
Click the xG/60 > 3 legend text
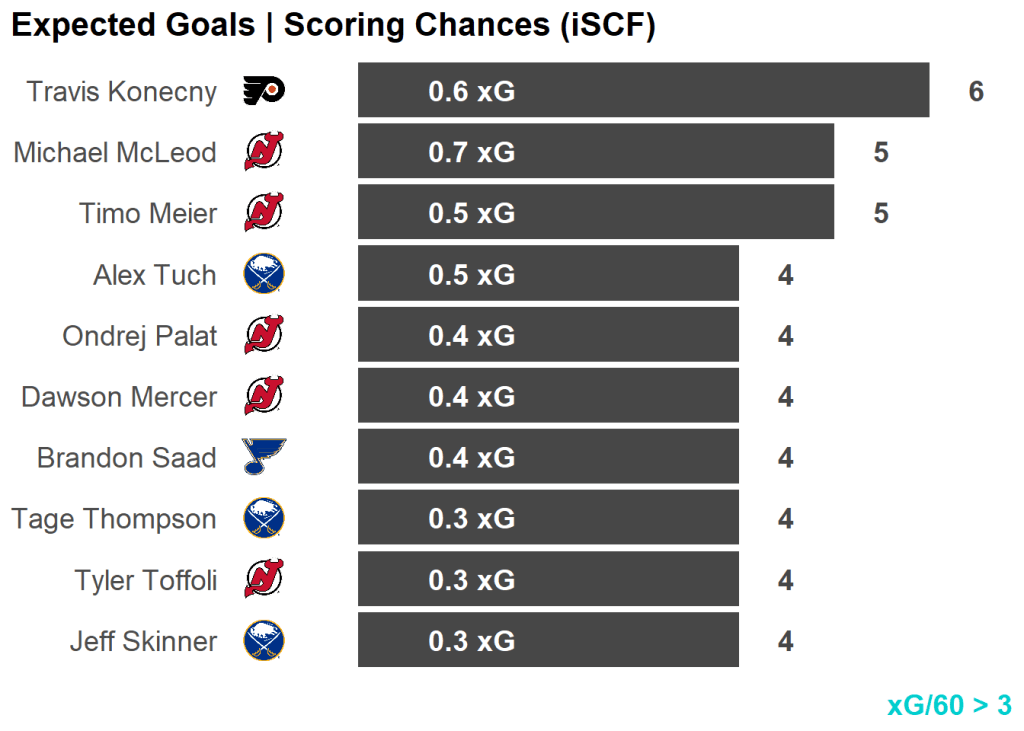click(949, 705)
